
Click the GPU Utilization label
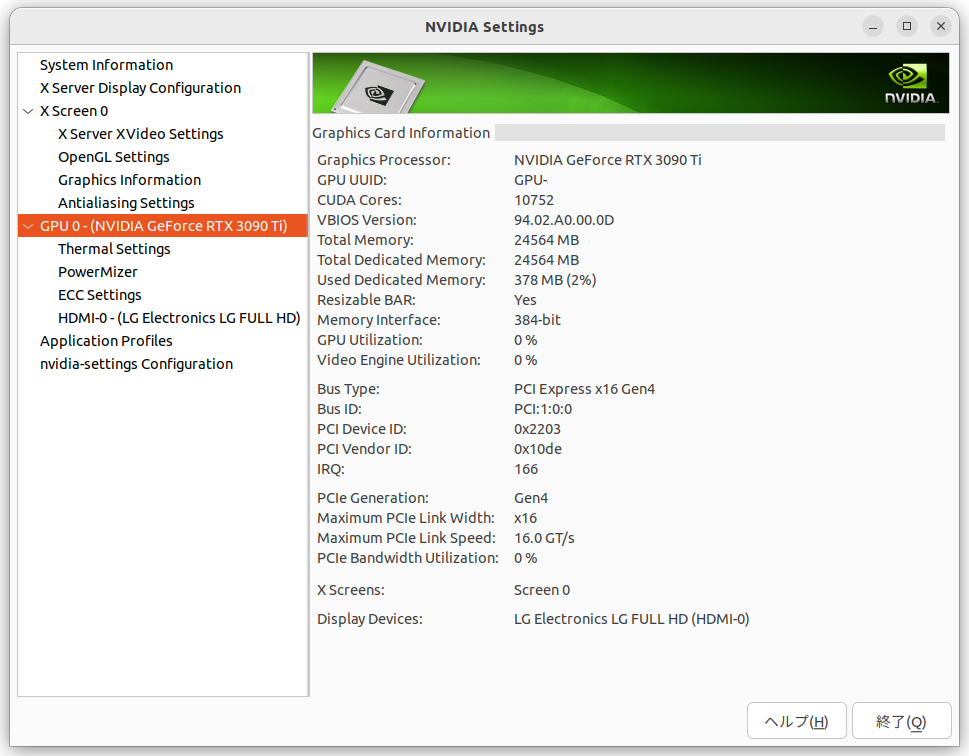tap(370, 340)
